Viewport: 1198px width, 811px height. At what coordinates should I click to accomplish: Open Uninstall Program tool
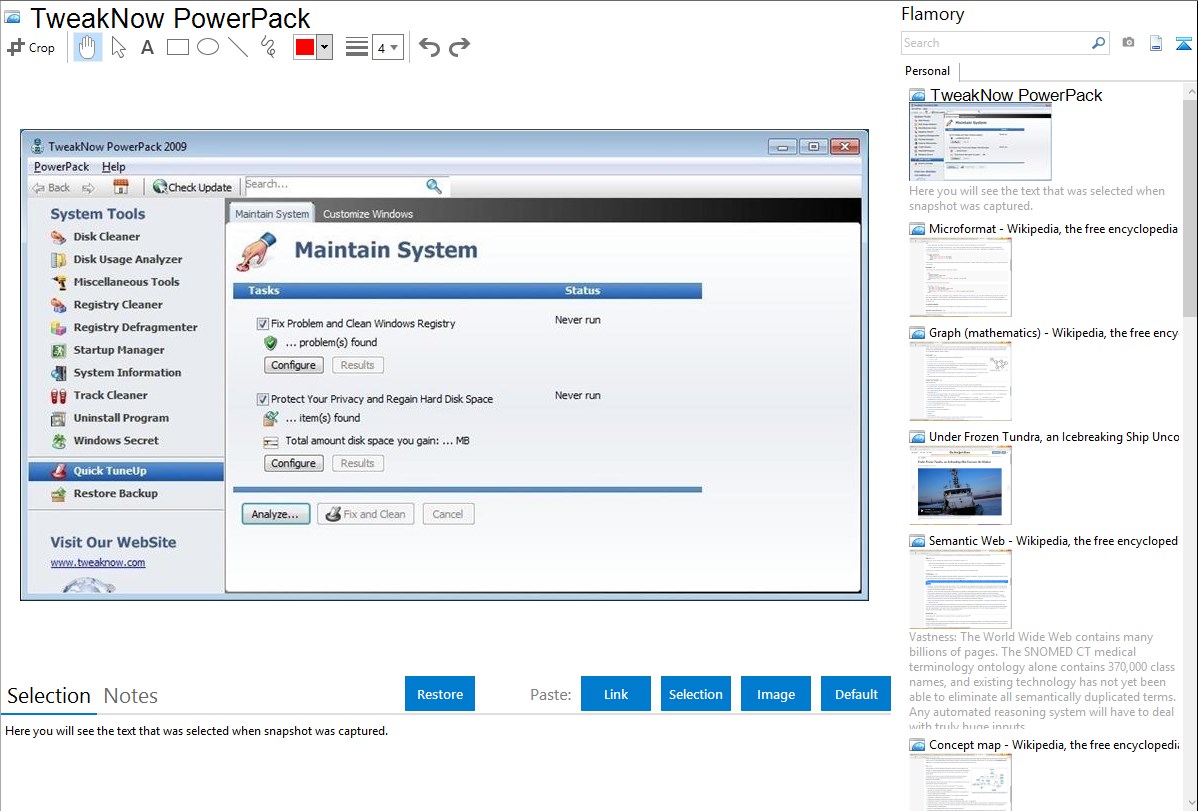(x=109, y=418)
